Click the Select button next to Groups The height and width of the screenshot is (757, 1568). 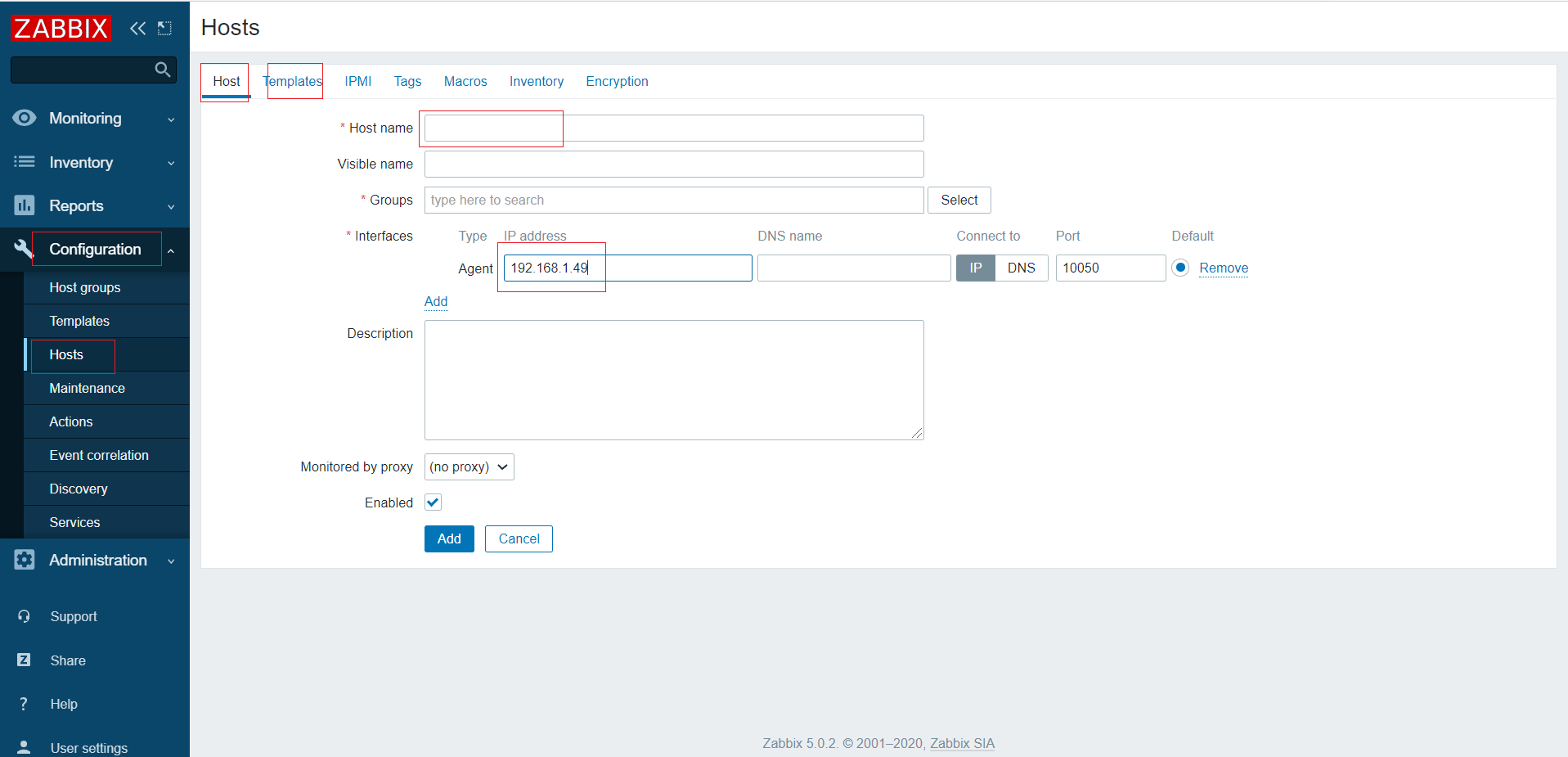click(x=959, y=200)
